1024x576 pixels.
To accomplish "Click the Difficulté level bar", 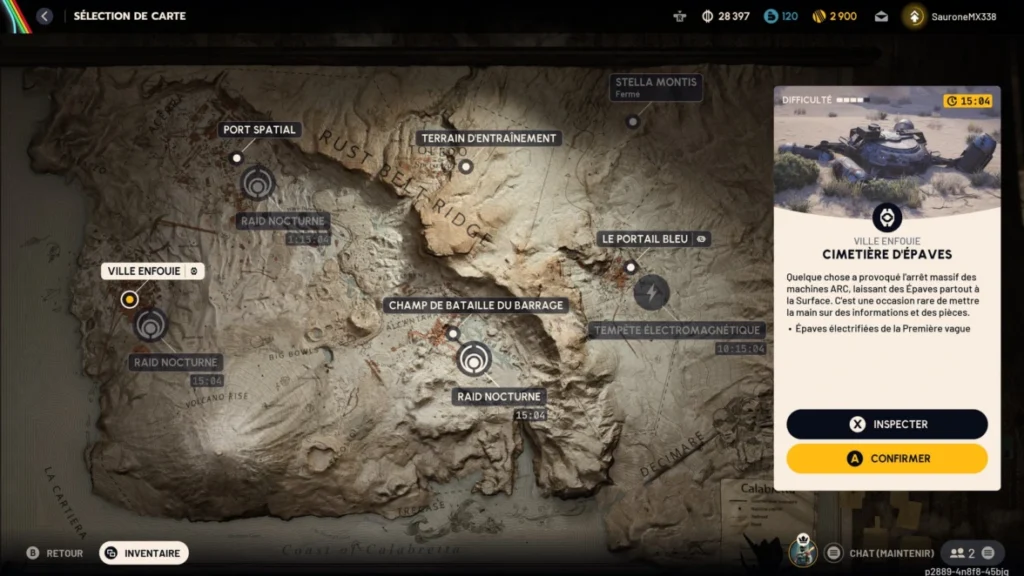I will click(x=852, y=100).
